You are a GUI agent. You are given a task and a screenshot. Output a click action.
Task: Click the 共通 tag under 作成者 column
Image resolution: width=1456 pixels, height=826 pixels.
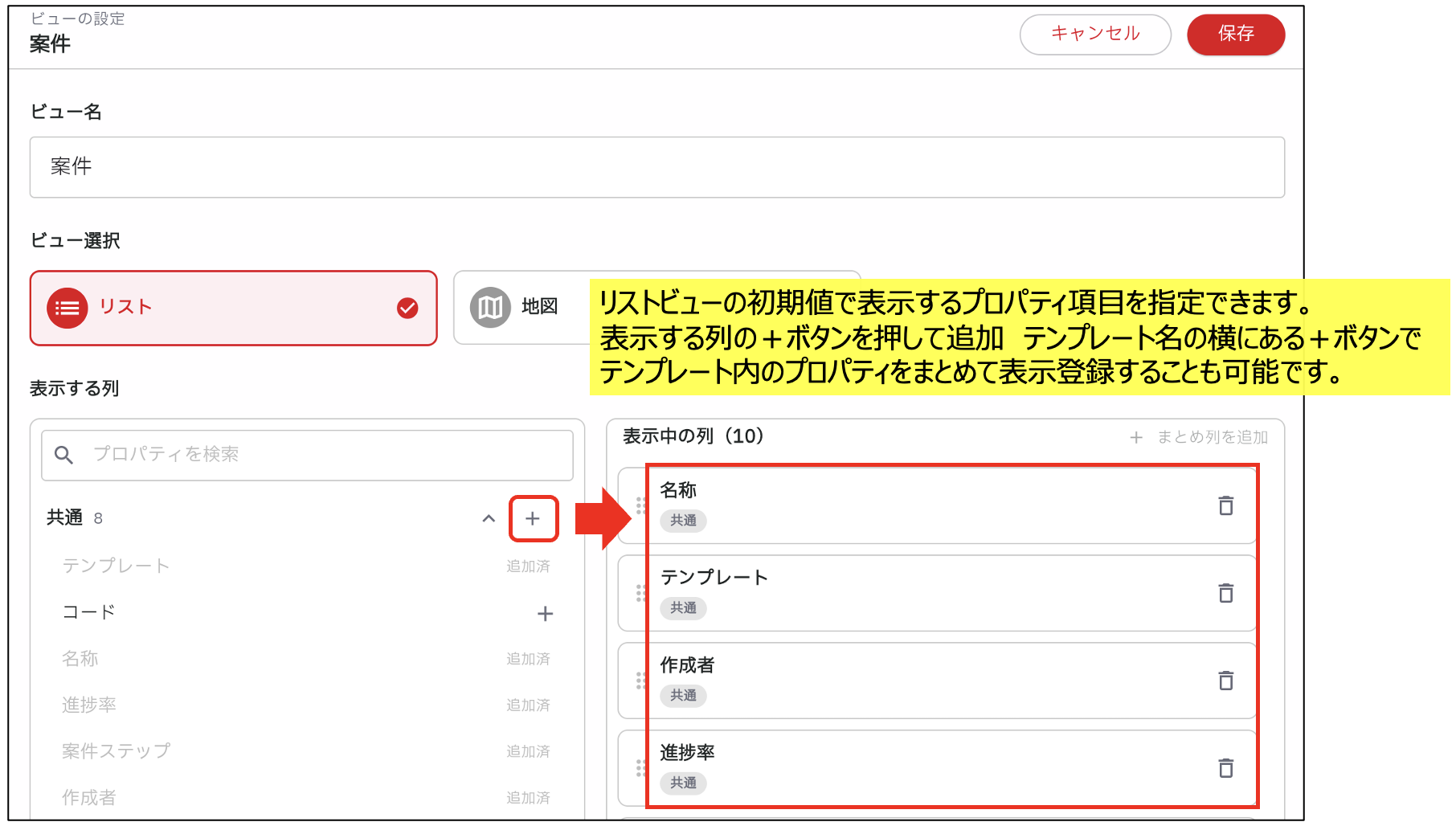click(x=684, y=696)
